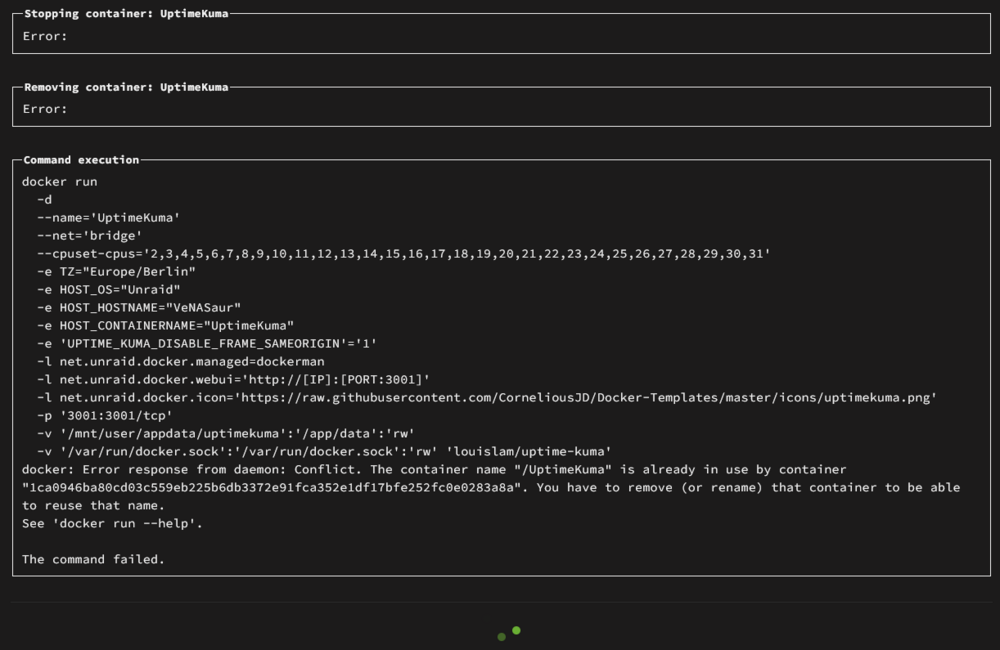1000x650 pixels.
Task: Click 'The command failed.' message
Action: click(x=93, y=559)
